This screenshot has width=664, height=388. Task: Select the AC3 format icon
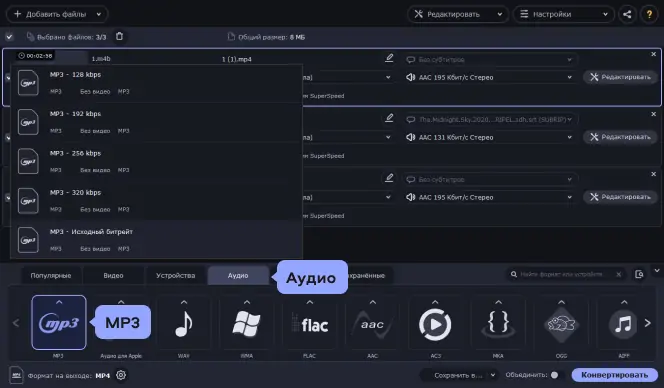click(x=435, y=324)
